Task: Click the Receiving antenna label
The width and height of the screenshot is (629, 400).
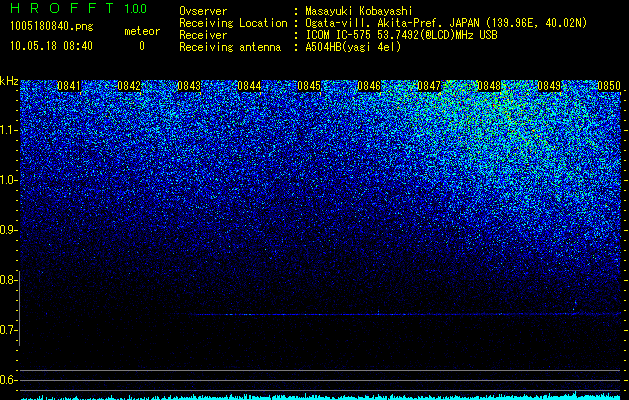Action: (x=230, y=47)
